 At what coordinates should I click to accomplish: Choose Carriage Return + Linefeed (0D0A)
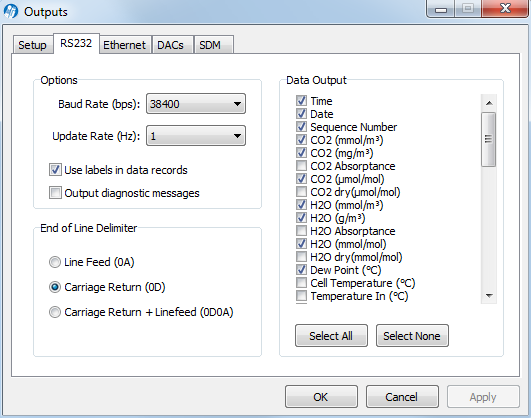(x=55, y=312)
